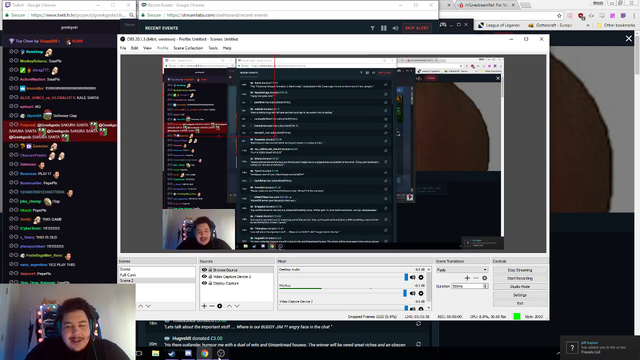Screen dimensions: 640x360
Task: Open OBS Settings button
Action: [520, 295]
